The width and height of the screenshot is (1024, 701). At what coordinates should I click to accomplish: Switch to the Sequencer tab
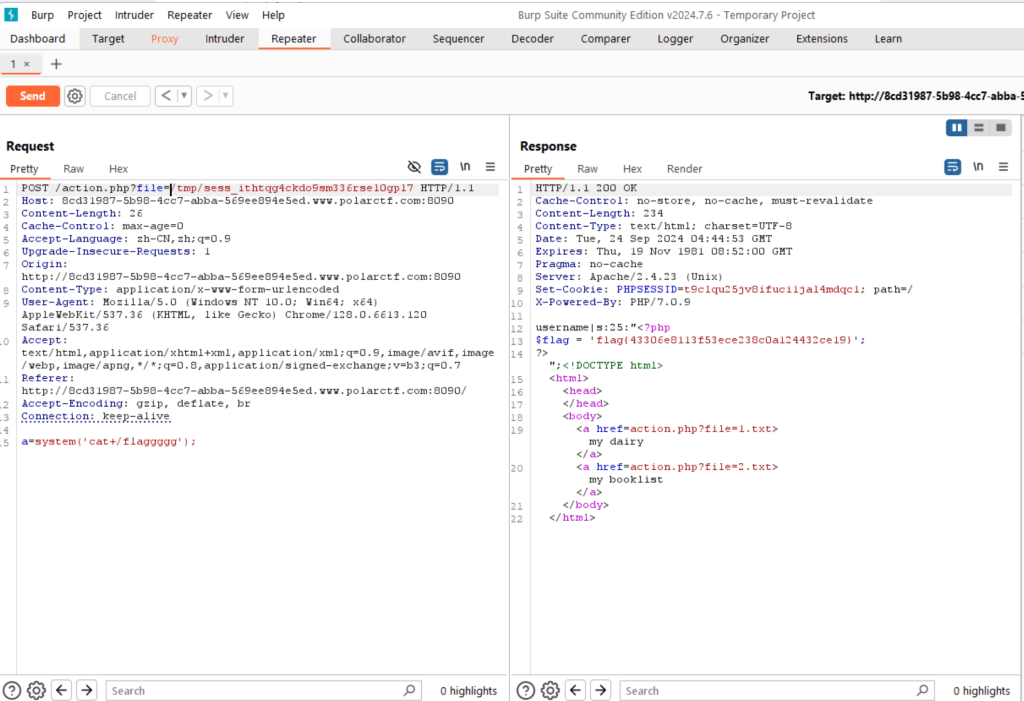[458, 39]
